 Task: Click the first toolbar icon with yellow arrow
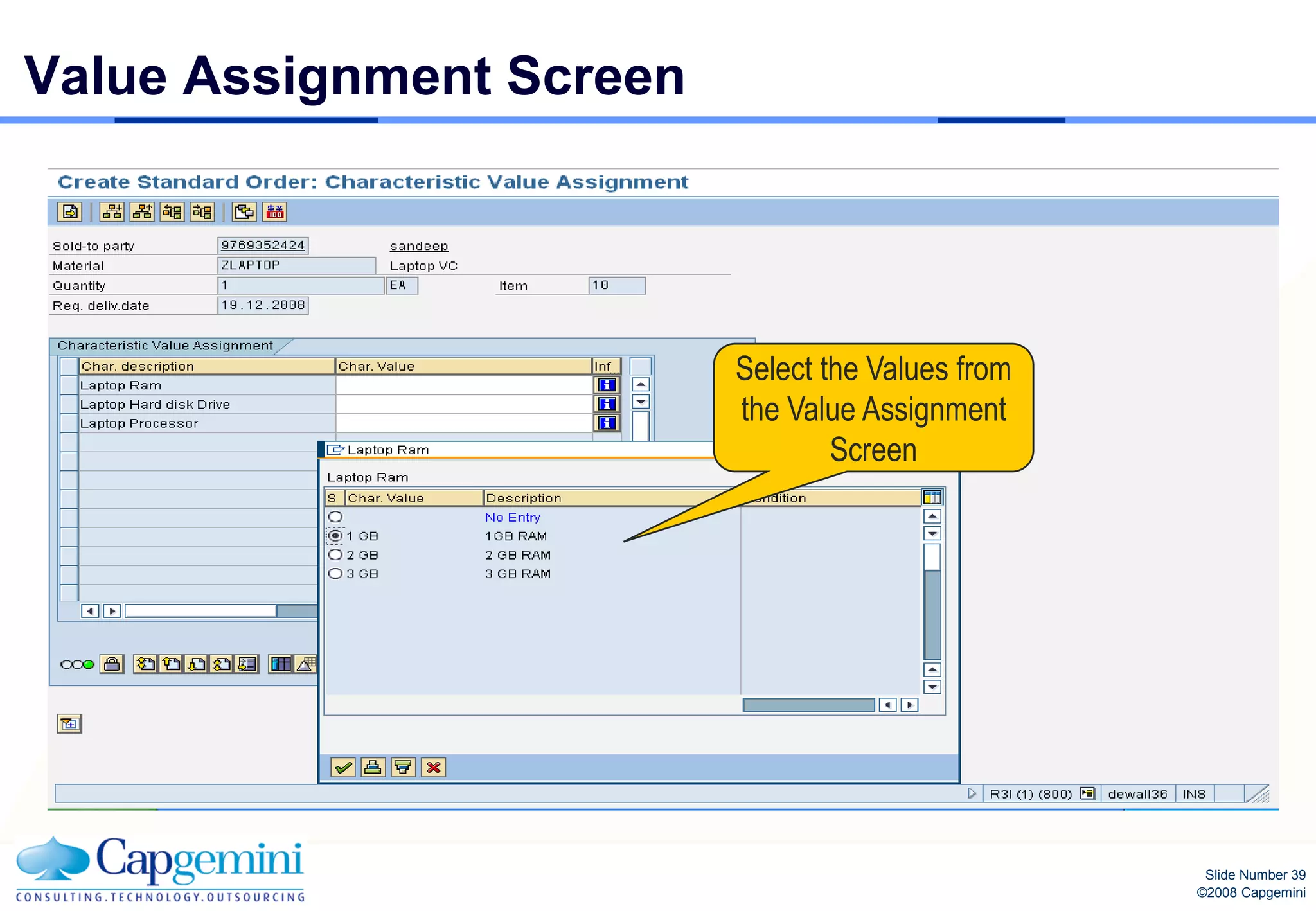[69, 211]
